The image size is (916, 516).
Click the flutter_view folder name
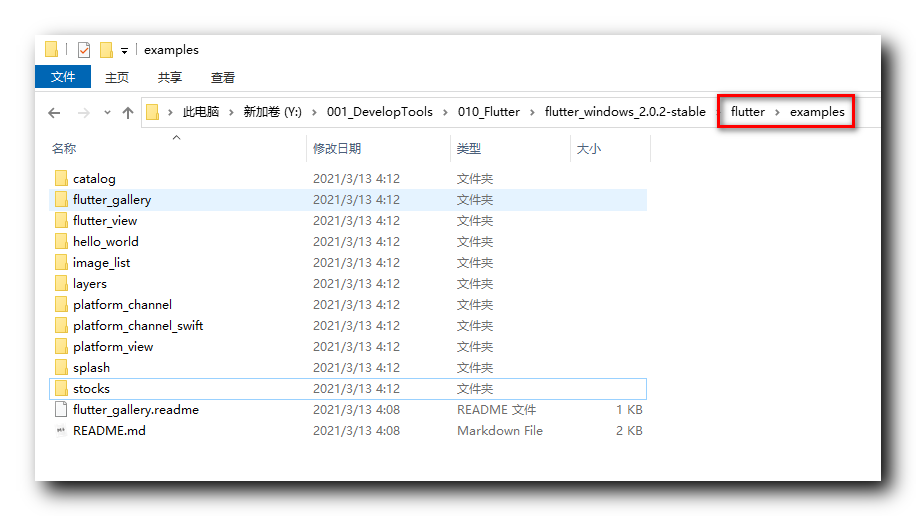pos(105,221)
